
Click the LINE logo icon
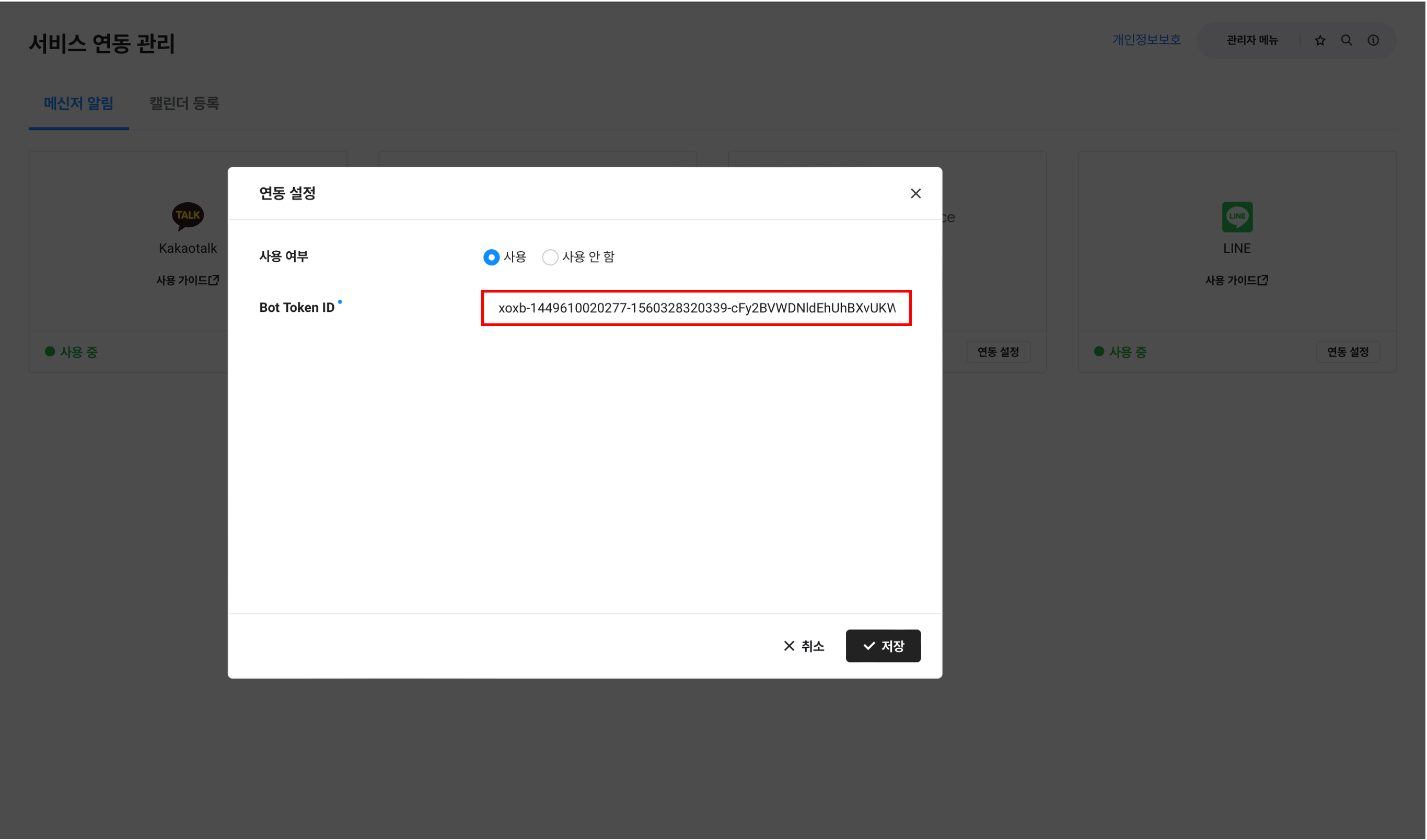point(1237,217)
